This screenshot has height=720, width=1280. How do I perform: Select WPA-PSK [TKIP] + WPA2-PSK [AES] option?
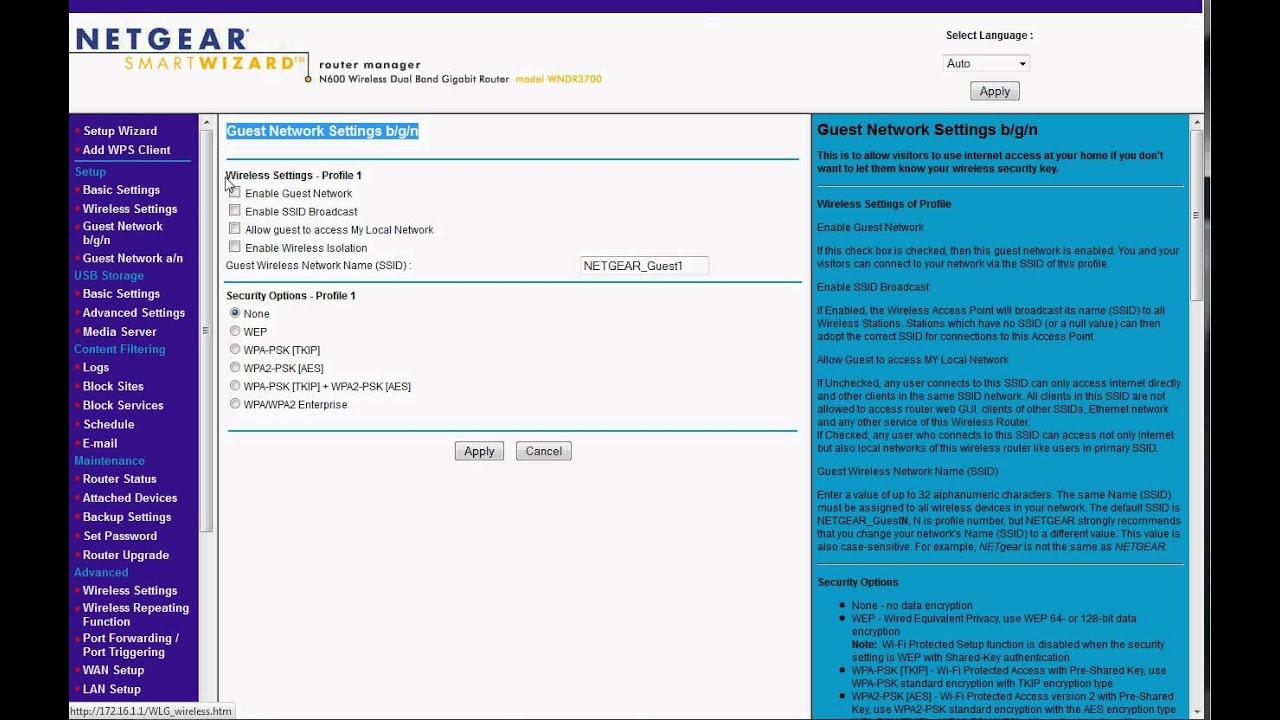click(235, 386)
